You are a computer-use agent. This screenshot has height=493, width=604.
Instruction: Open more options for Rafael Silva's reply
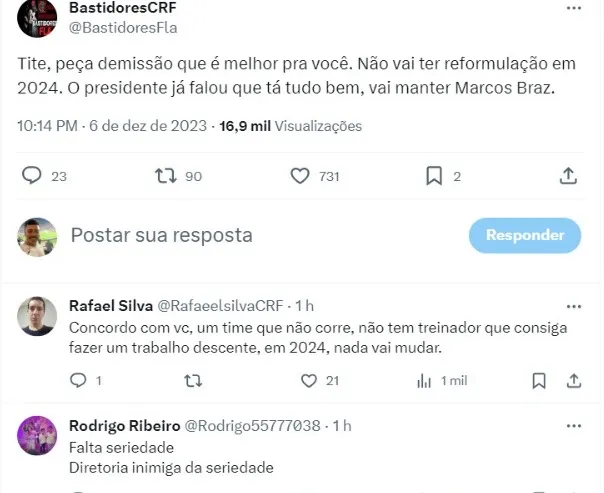tap(573, 305)
